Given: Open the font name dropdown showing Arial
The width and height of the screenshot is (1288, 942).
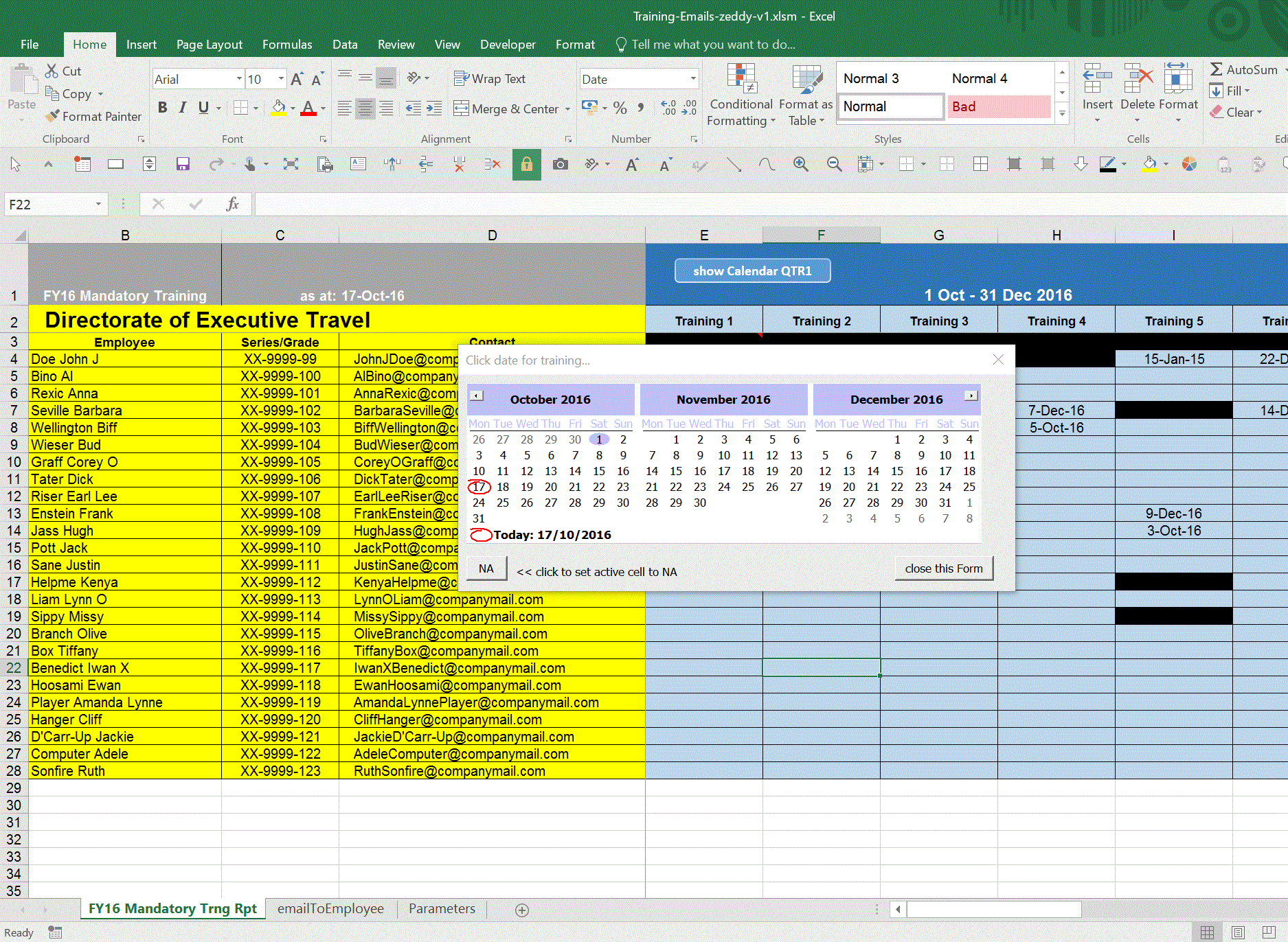Looking at the screenshot, I should pyautogui.click(x=239, y=79).
